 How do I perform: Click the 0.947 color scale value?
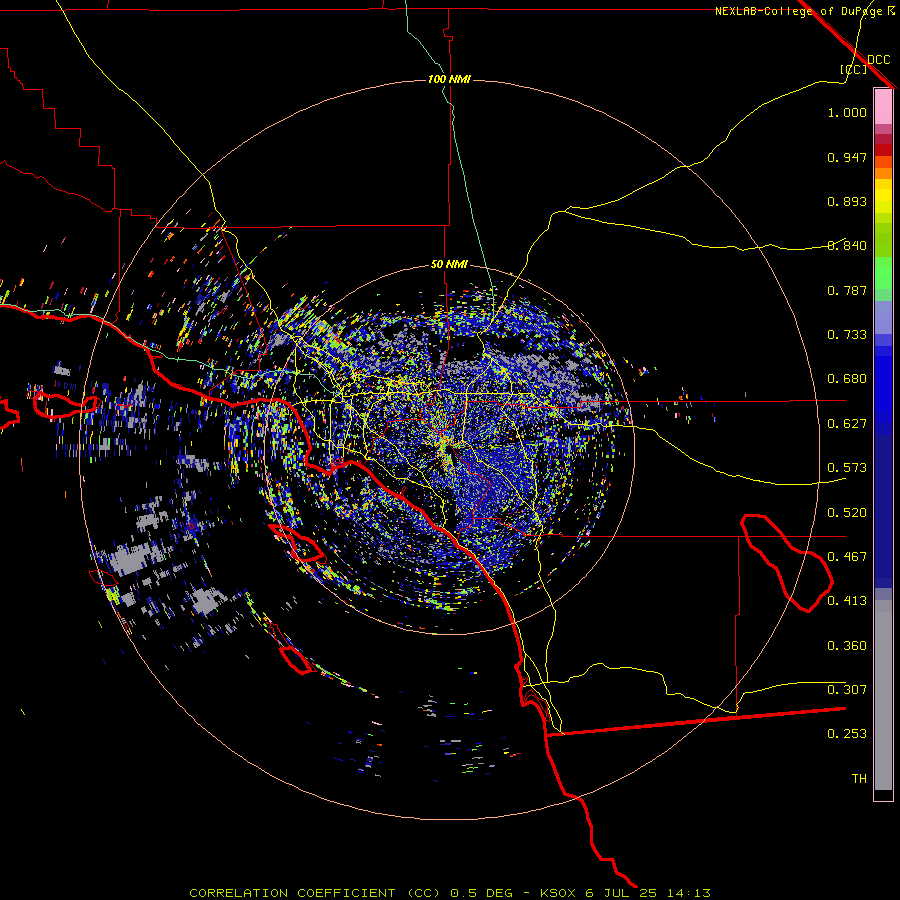pos(847,157)
